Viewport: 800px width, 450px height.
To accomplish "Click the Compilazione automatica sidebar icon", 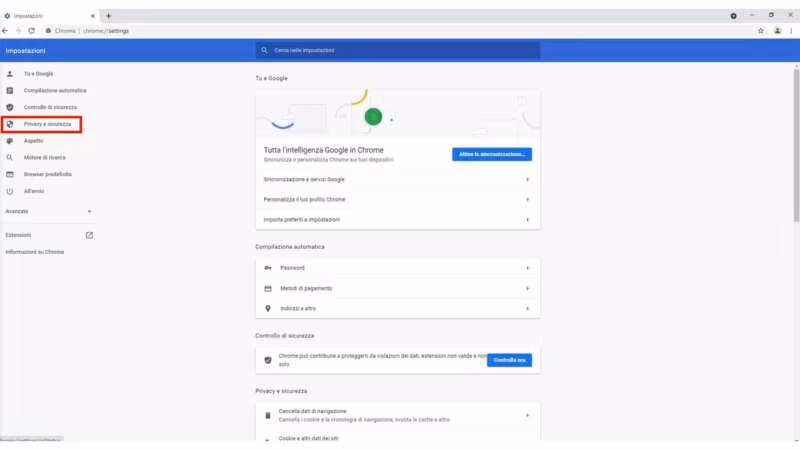I will (x=10, y=91).
